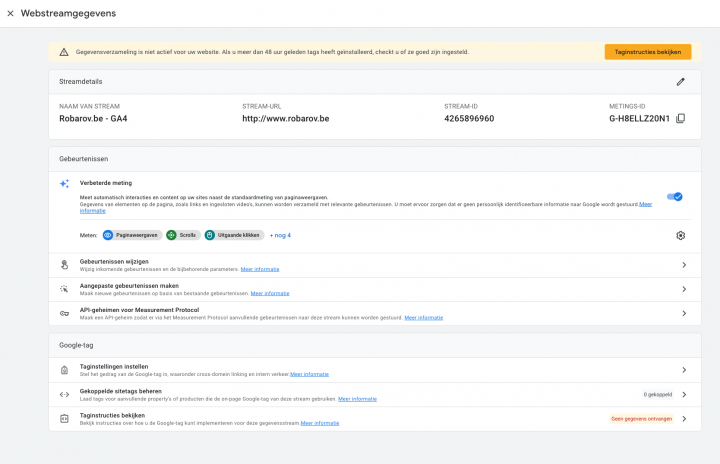Open 'Meer informatie' link for Taginstellingen
Viewport: 720px width, 464px height.
(309, 374)
